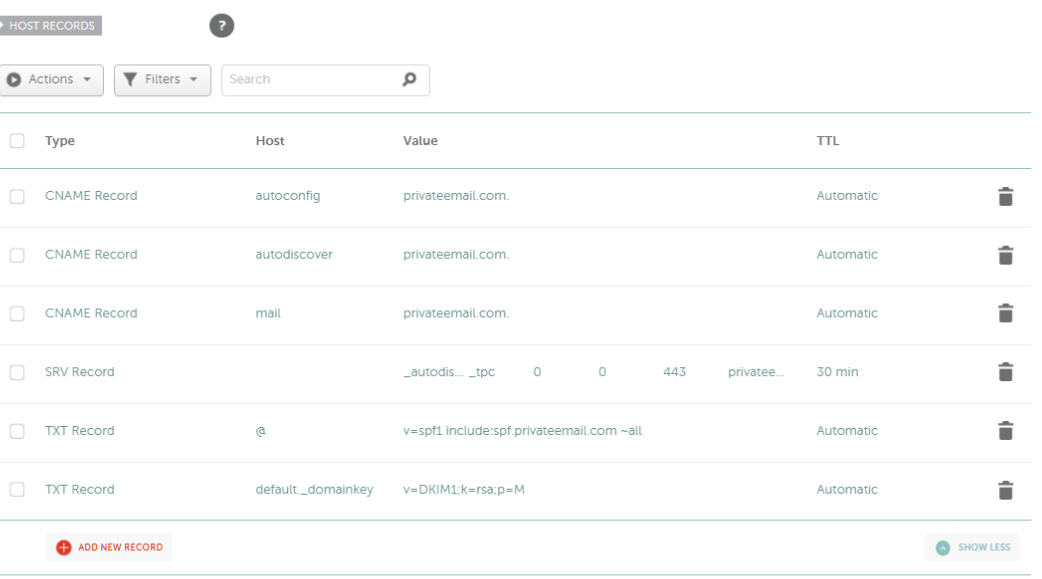Check the autoconfig record checkbox
This screenshot has width=1042, height=579.
point(17,196)
